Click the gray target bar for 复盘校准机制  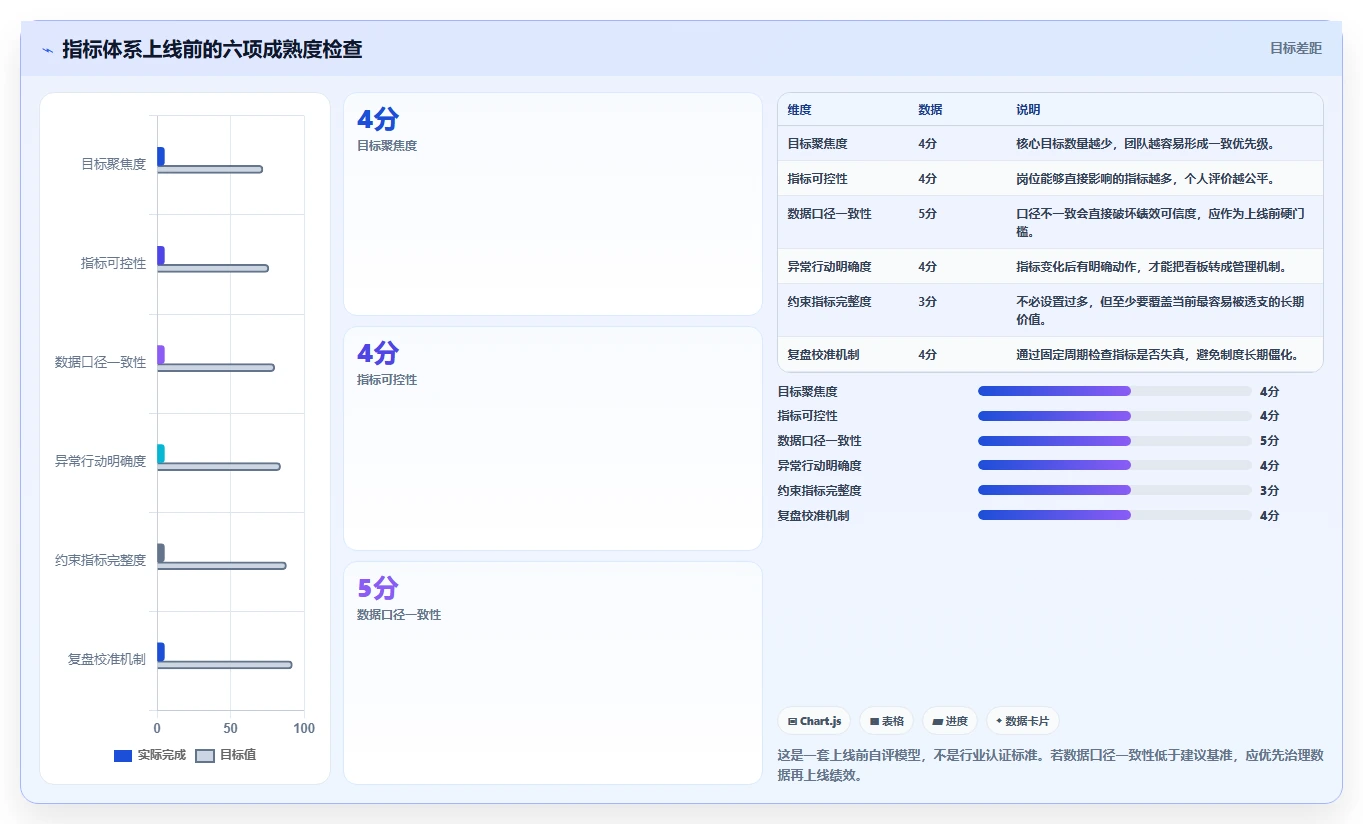click(225, 664)
